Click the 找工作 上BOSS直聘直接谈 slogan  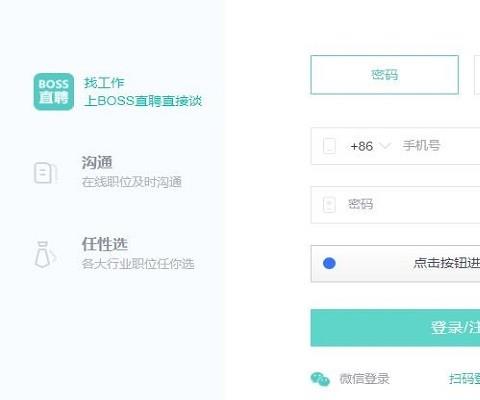coord(143,92)
